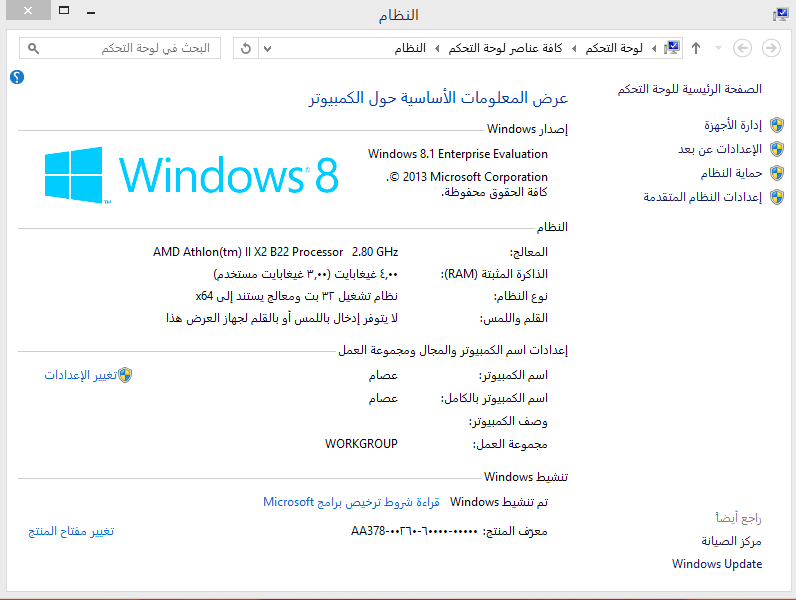The width and height of the screenshot is (796, 600).
Task: Minimize the النظام window
Action: click(91, 12)
